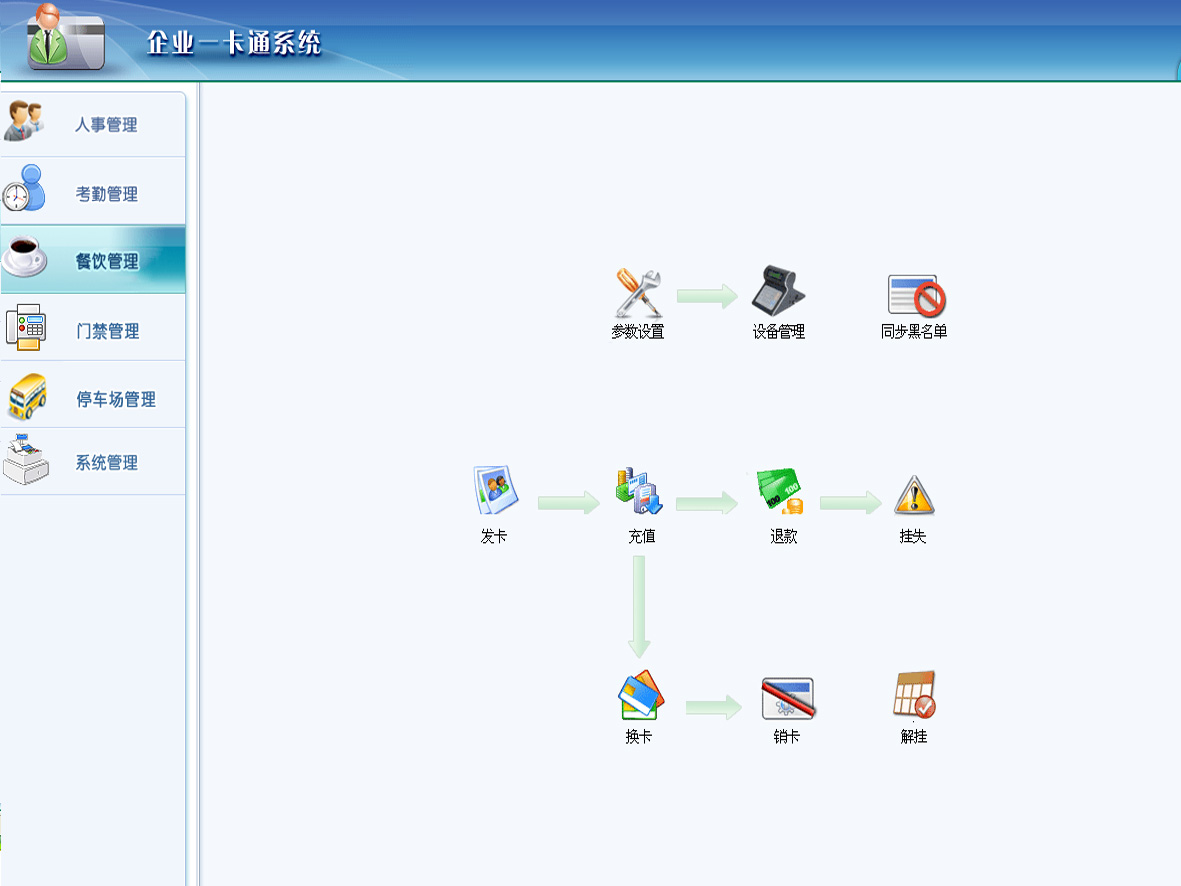Open 同步黑名单 sync blacklist icon
The image size is (1181, 886).
click(x=915, y=295)
